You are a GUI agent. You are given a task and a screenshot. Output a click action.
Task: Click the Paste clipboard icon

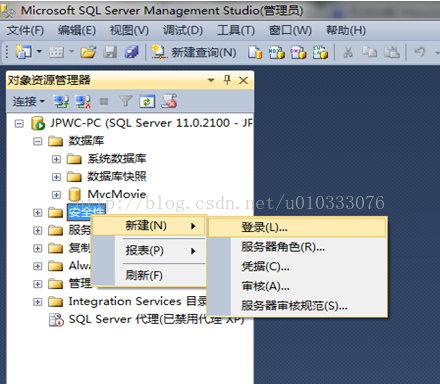pos(392,52)
